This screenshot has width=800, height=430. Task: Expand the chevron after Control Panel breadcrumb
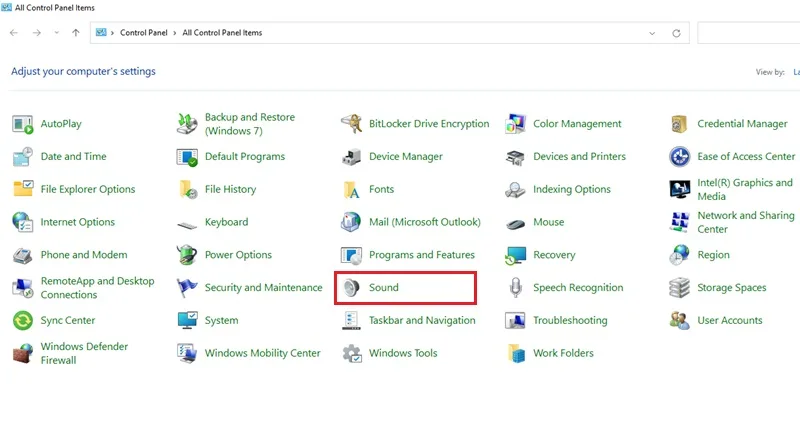click(174, 33)
